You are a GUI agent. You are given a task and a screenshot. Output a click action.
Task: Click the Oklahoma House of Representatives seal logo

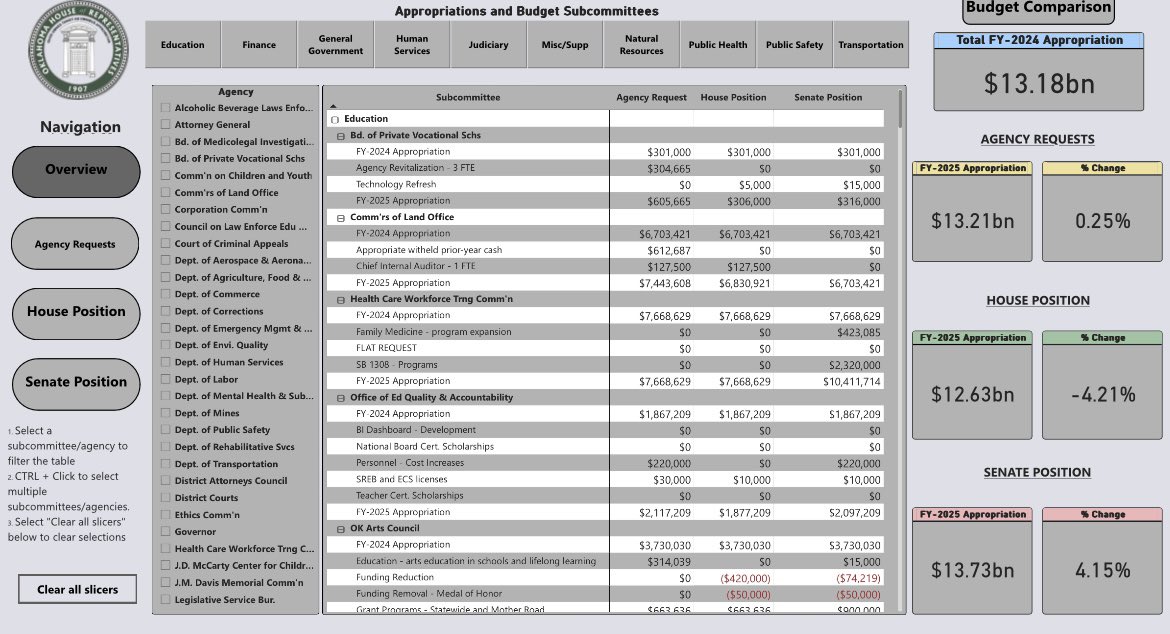tap(78, 50)
